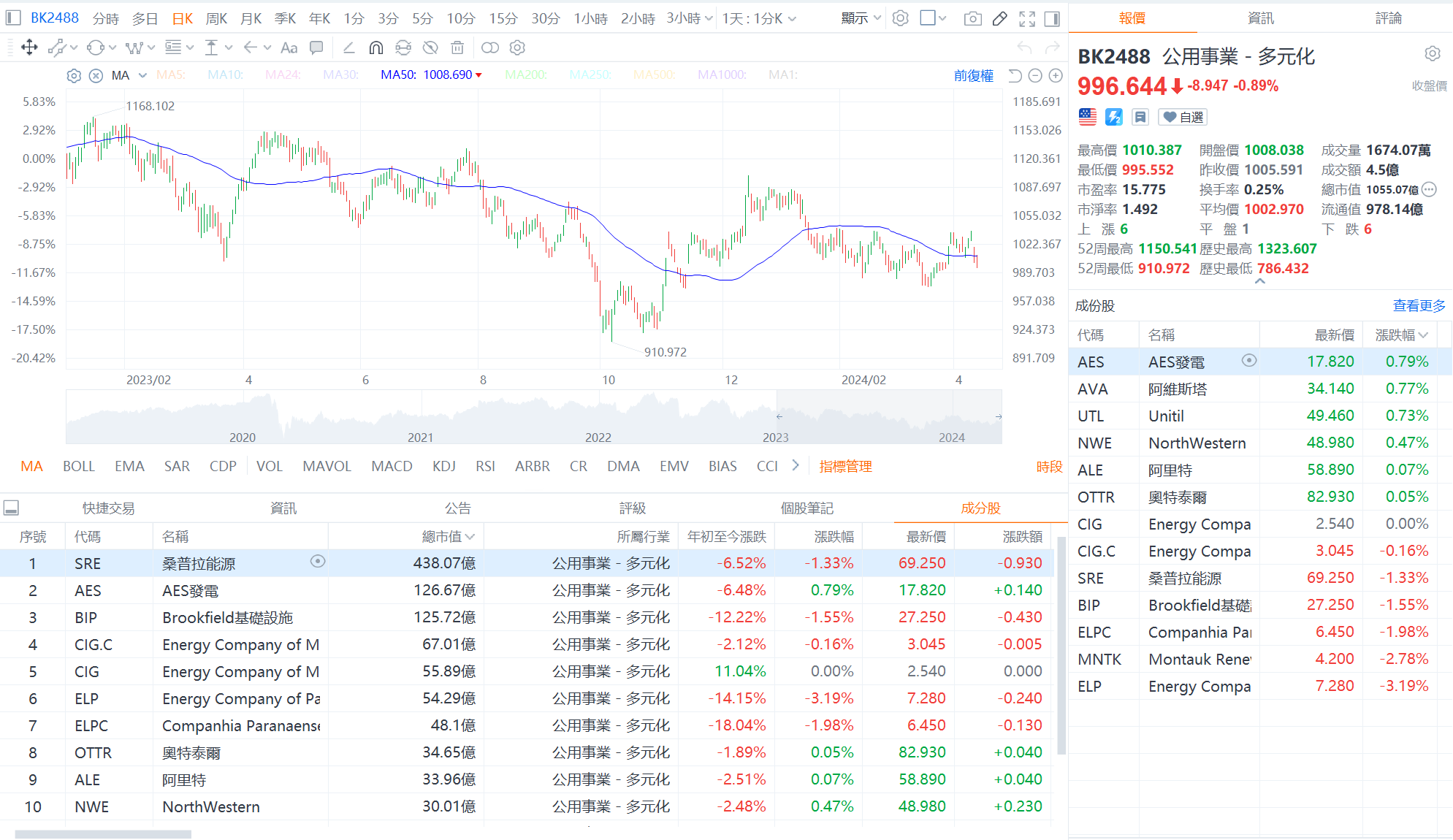Select the crosshair move tool
Screen dimensions: 1453x840
[x=29, y=48]
